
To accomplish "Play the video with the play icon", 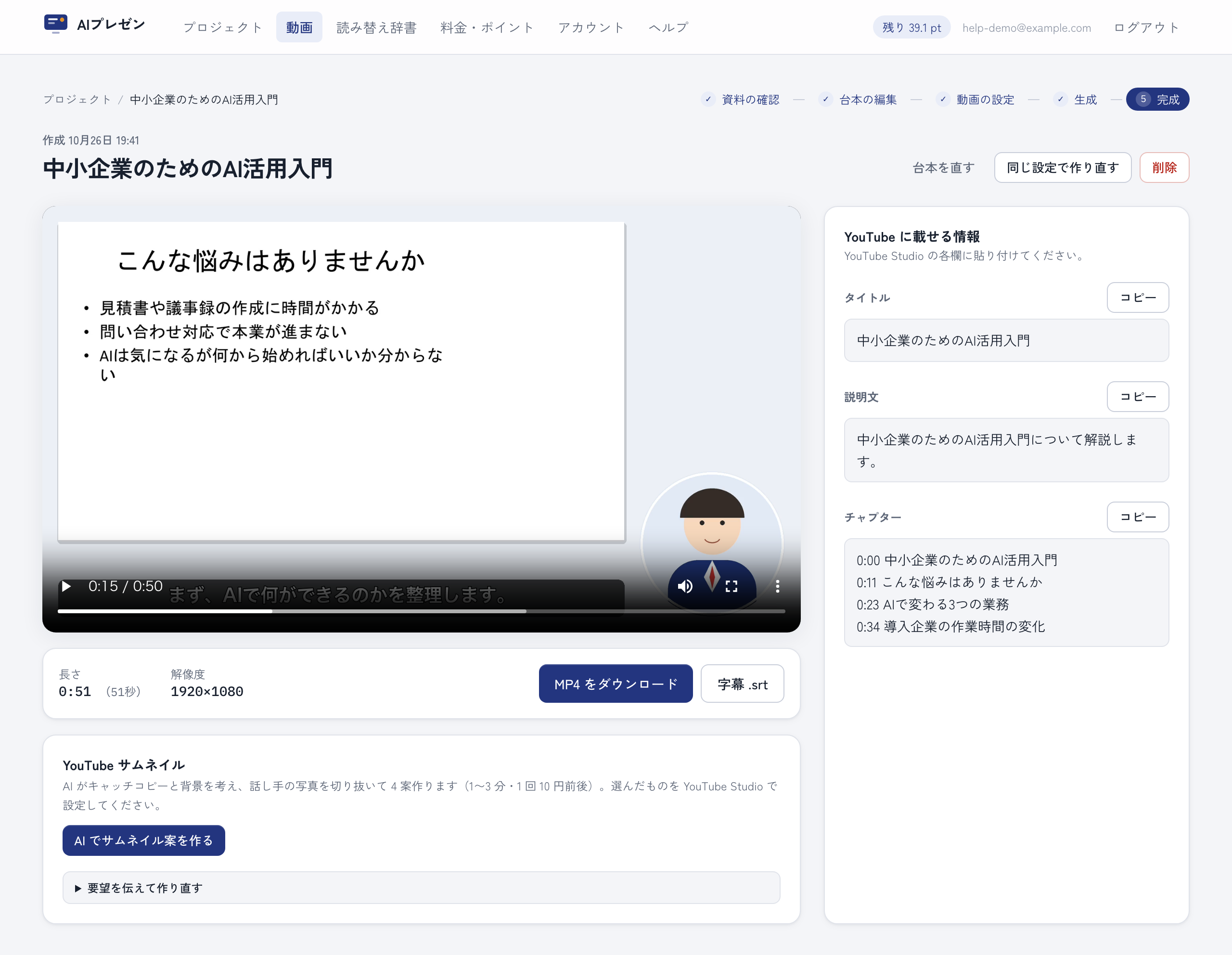I will 66,586.
